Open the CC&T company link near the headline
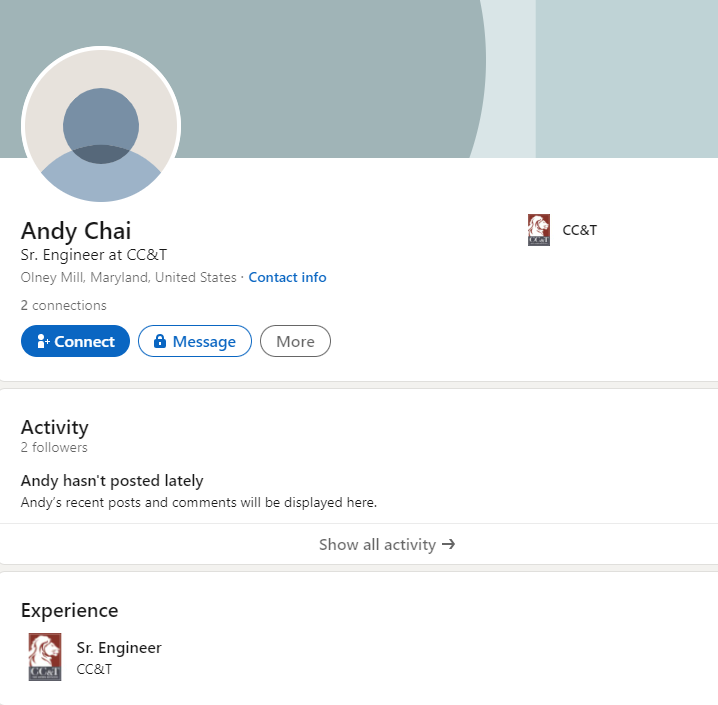The width and height of the screenshot is (718, 705). [x=579, y=230]
